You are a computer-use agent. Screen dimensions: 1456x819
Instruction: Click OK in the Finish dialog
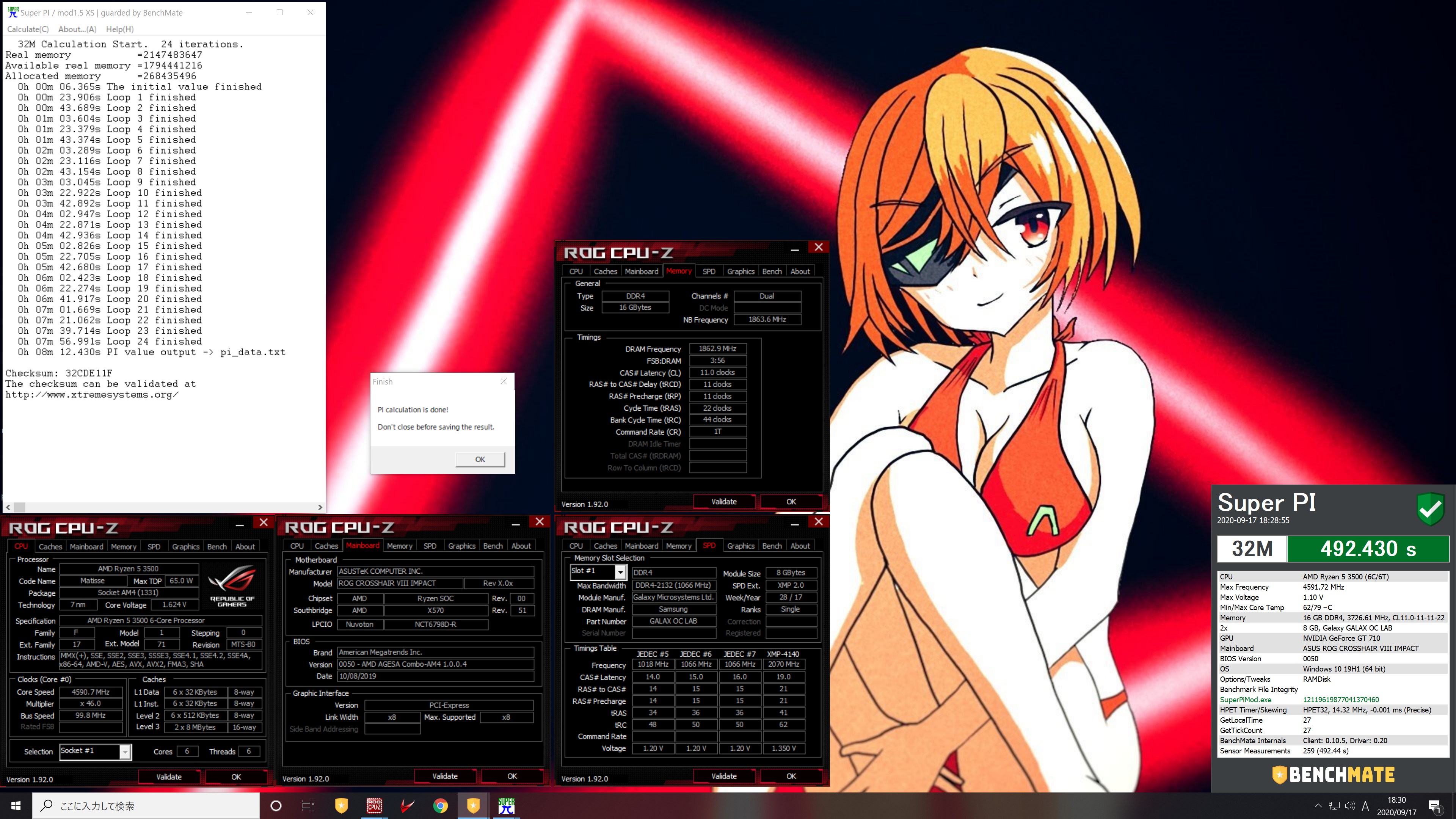click(480, 459)
